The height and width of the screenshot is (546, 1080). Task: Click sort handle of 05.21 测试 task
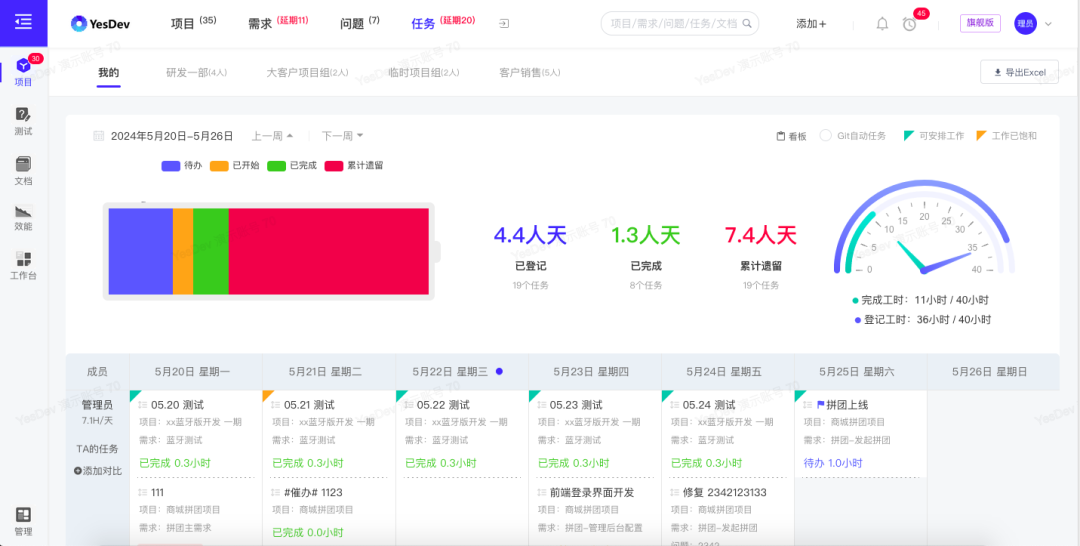[x=276, y=405]
